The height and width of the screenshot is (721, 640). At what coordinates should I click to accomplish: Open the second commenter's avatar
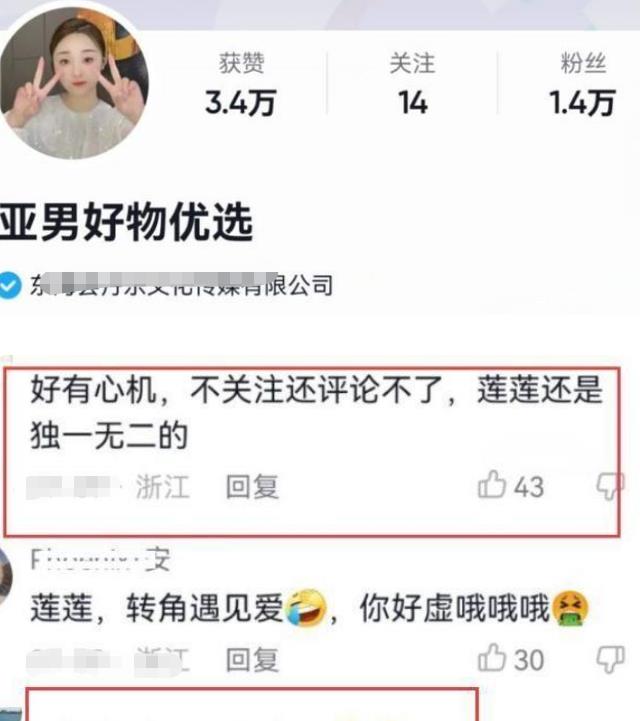coord(5,578)
